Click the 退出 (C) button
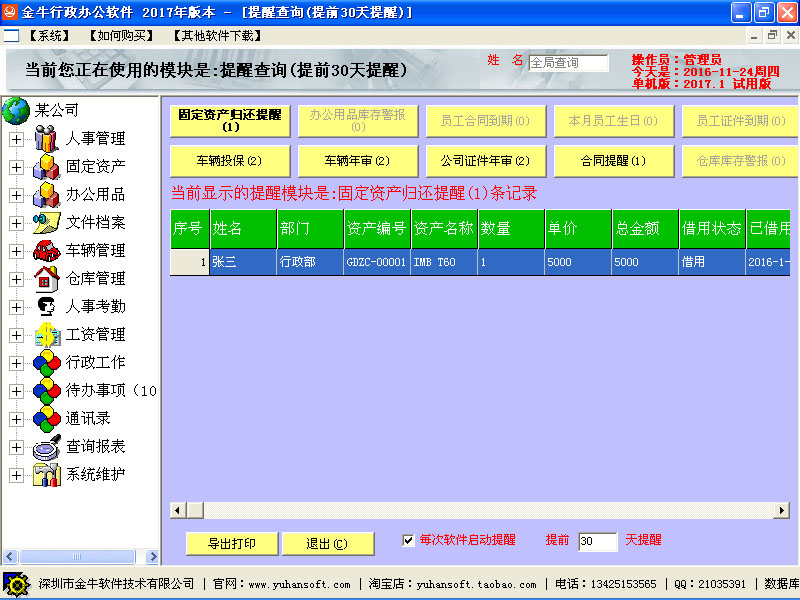 pos(327,544)
